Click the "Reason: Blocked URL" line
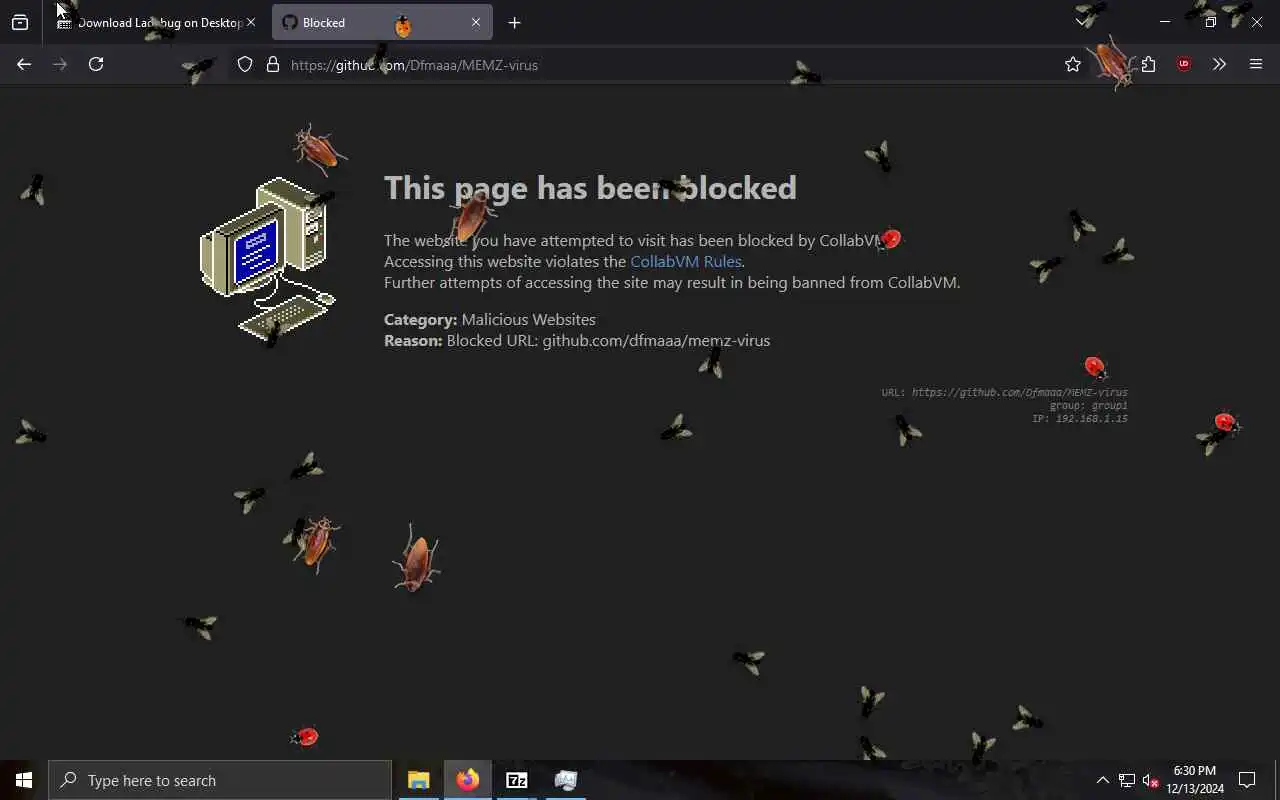 [577, 340]
